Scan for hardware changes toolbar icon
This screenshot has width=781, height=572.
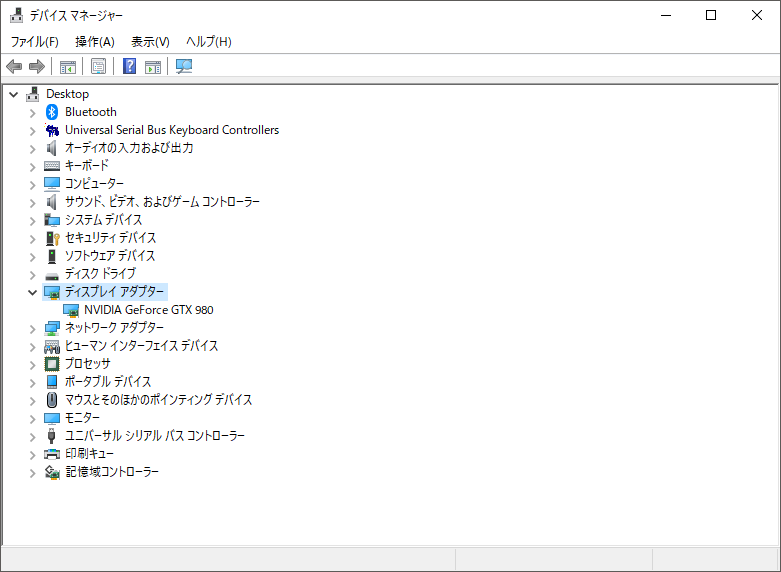184,66
